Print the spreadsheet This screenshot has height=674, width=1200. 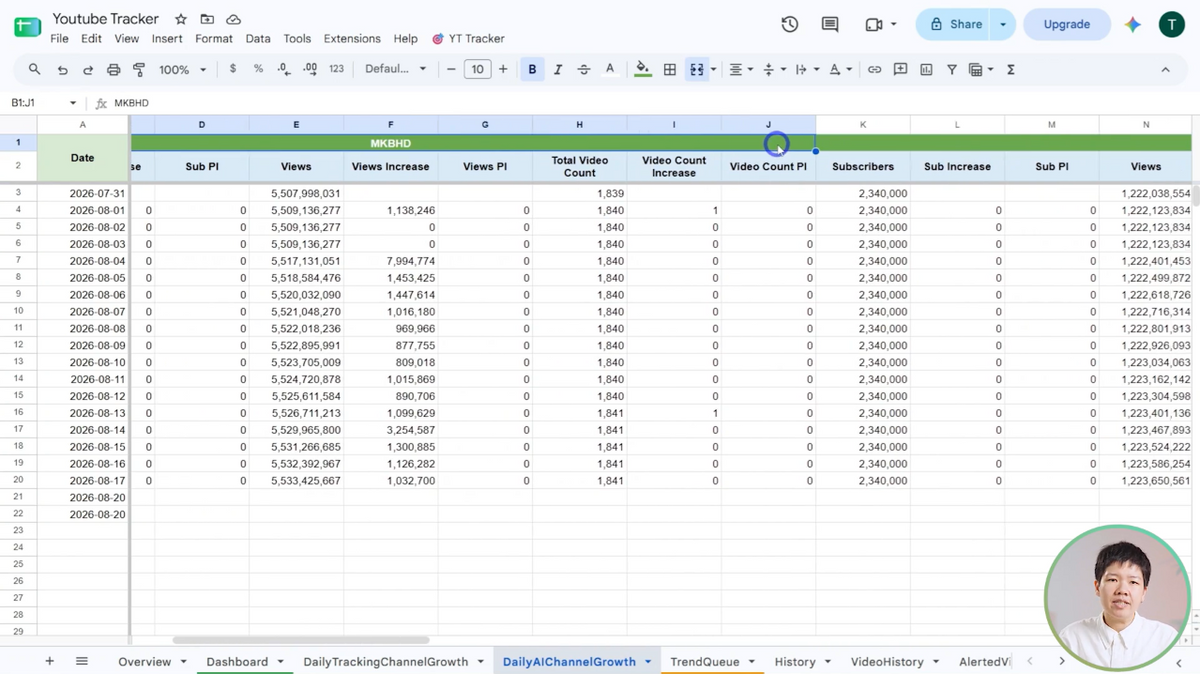113,70
